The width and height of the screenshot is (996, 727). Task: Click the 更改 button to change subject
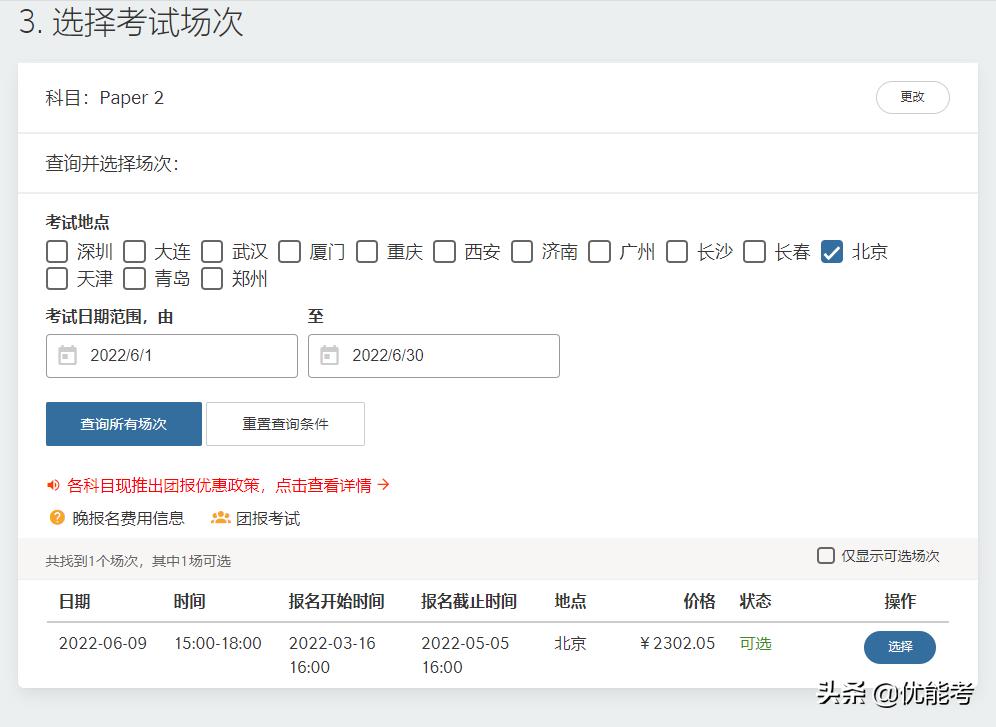(x=912, y=97)
